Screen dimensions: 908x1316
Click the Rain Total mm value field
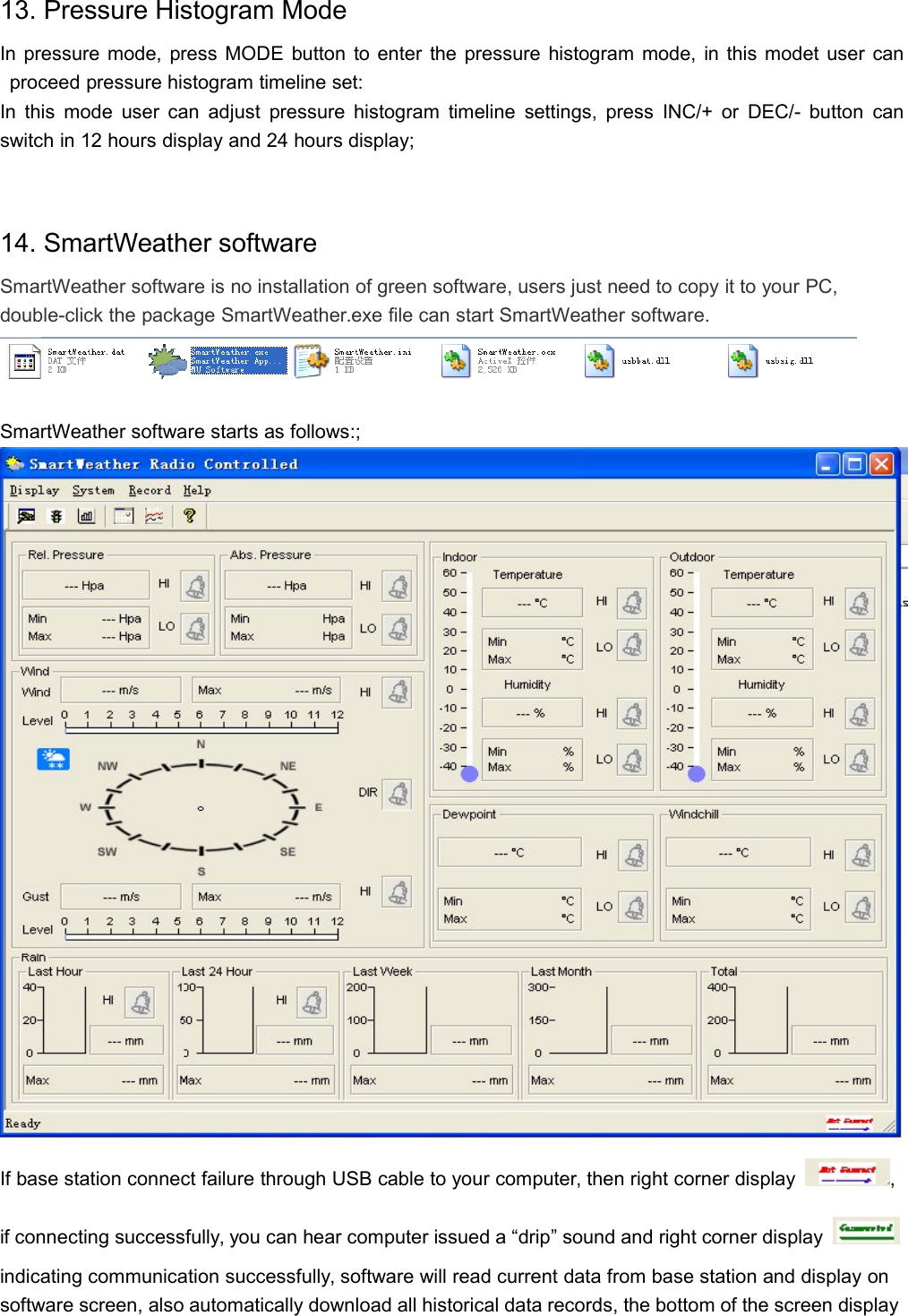(833, 1041)
